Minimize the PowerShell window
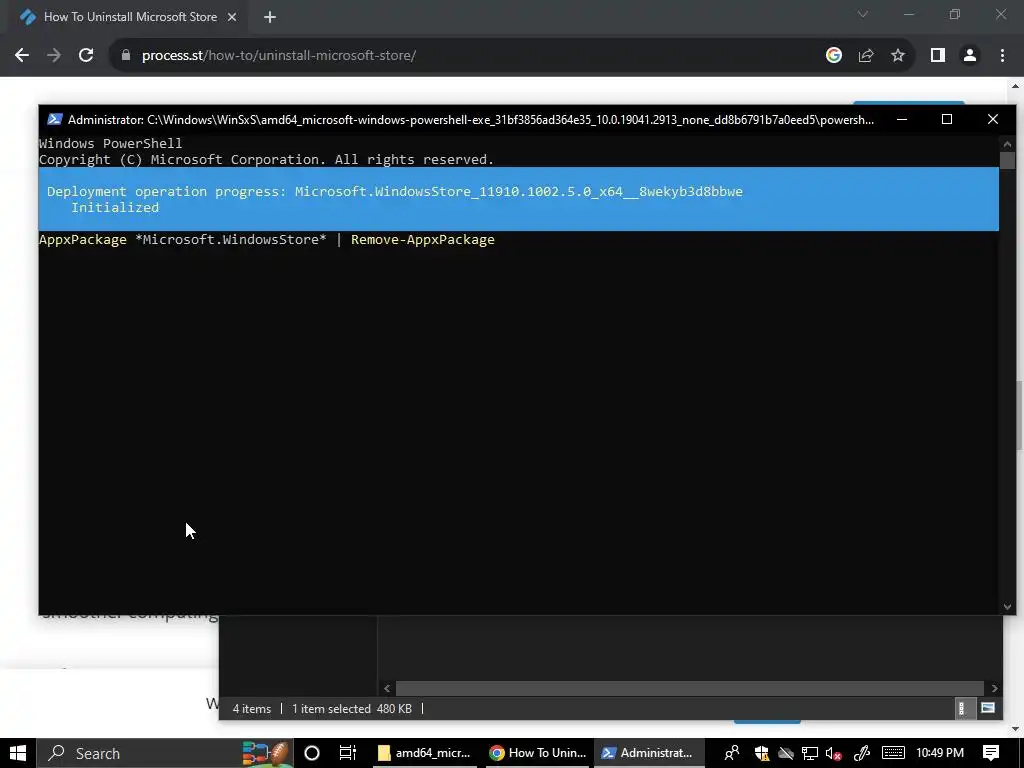The width and height of the screenshot is (1024, 768). [x=902, y=120]
